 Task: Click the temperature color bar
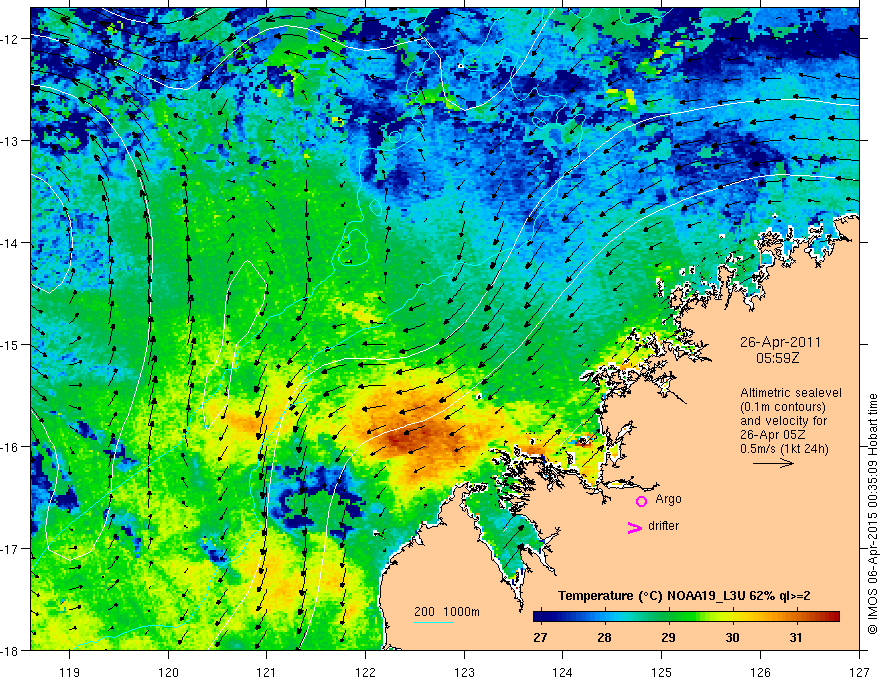(x=686, y=617)
